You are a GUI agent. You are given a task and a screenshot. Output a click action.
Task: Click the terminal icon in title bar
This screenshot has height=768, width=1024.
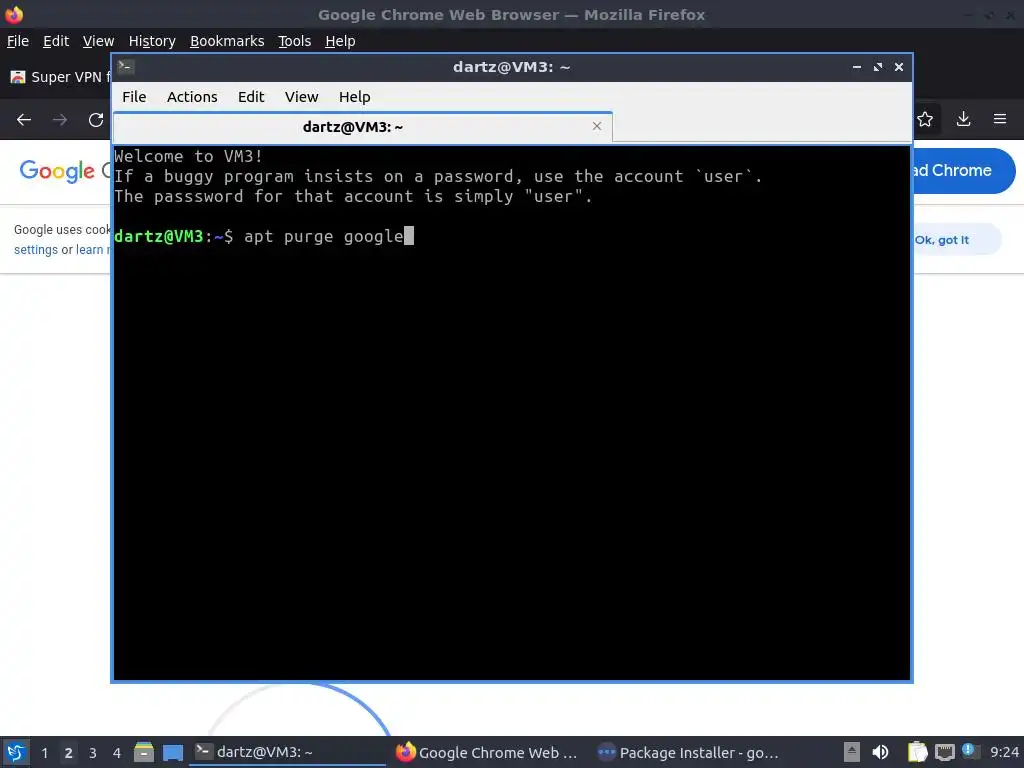pos(126,66)
